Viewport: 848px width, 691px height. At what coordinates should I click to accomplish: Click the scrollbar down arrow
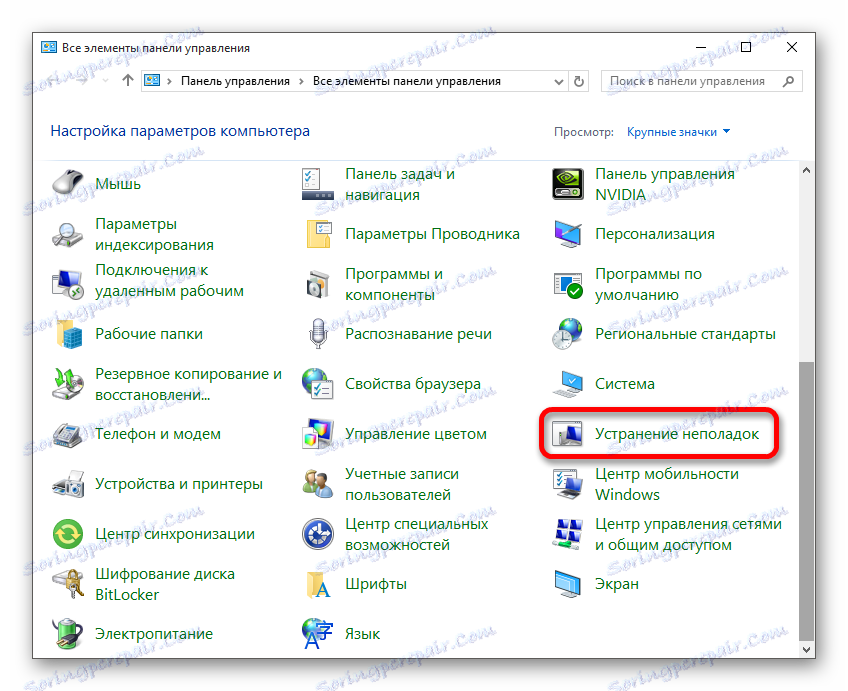tap(806, 649)
